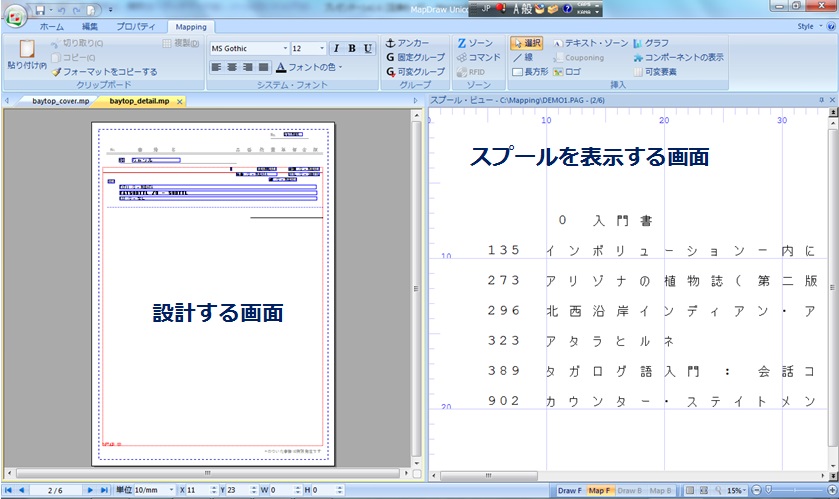The image size is (839, 499).
Task: Click コンポーネントの表示 show components
Action: click(678, 57)
